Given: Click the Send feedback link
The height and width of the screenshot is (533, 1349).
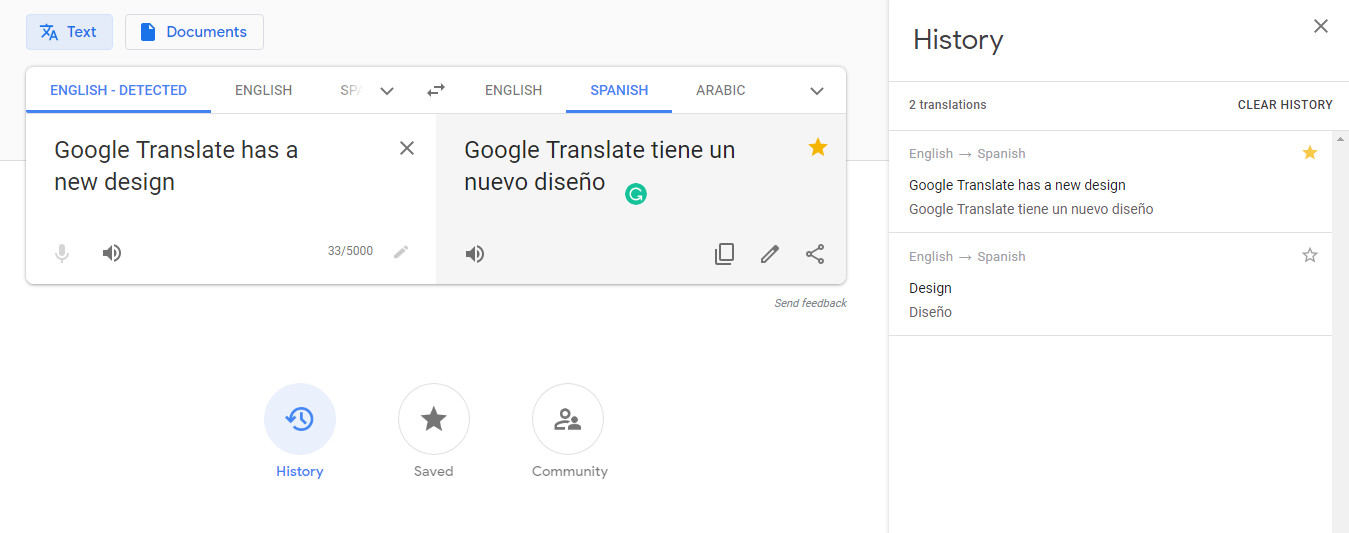Looking at the screenshot, I should (810, 303).
